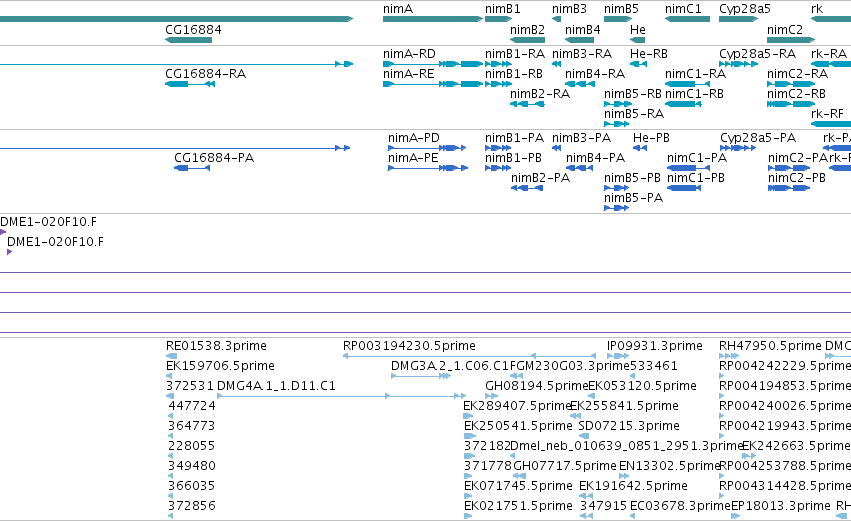Click the nimB1-RB transcript
Viewport: 851px width, 521px height.
[x=499, y=84]
